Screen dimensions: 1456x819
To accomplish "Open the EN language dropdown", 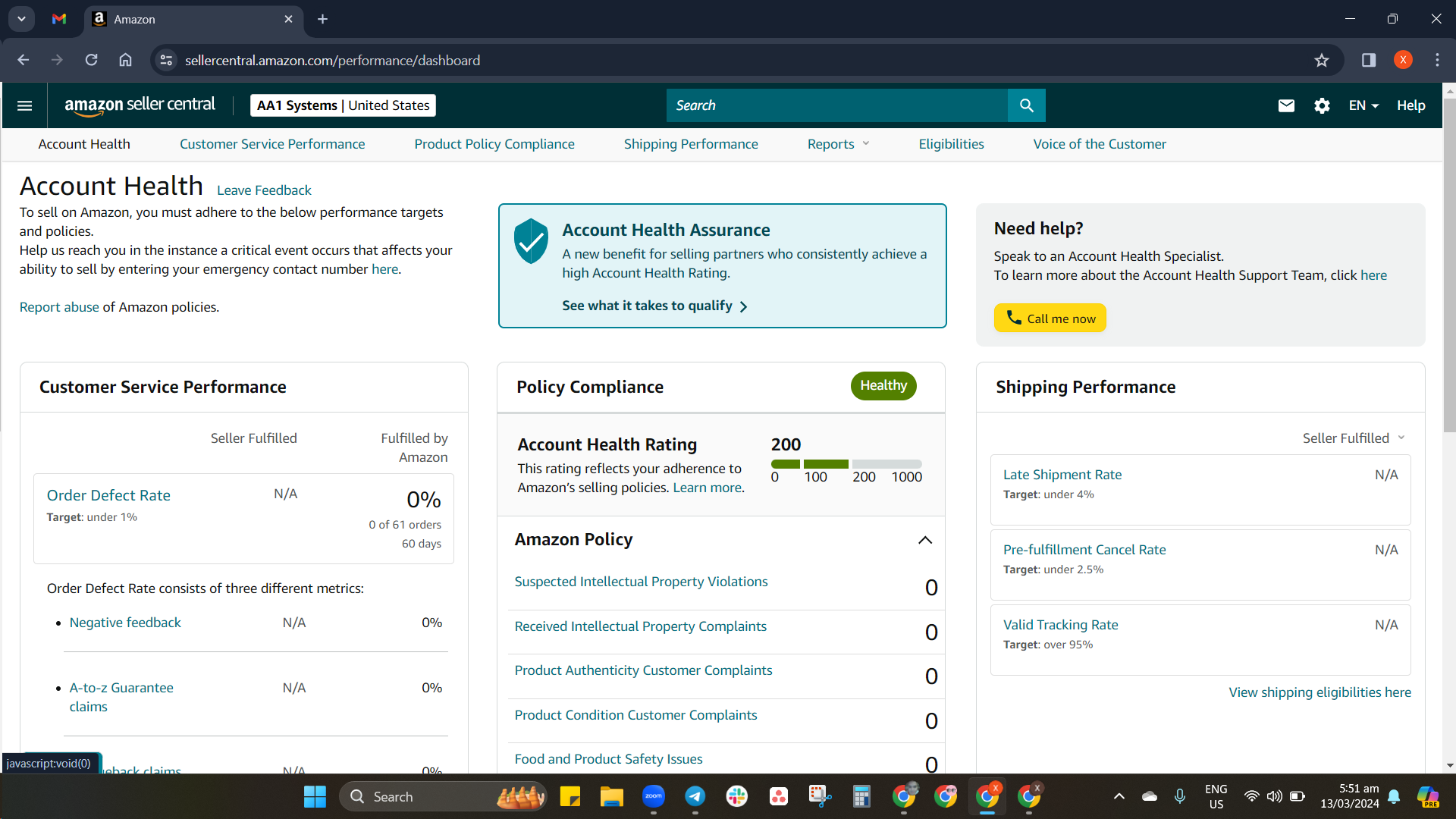I will click(x=1363, y=105).
